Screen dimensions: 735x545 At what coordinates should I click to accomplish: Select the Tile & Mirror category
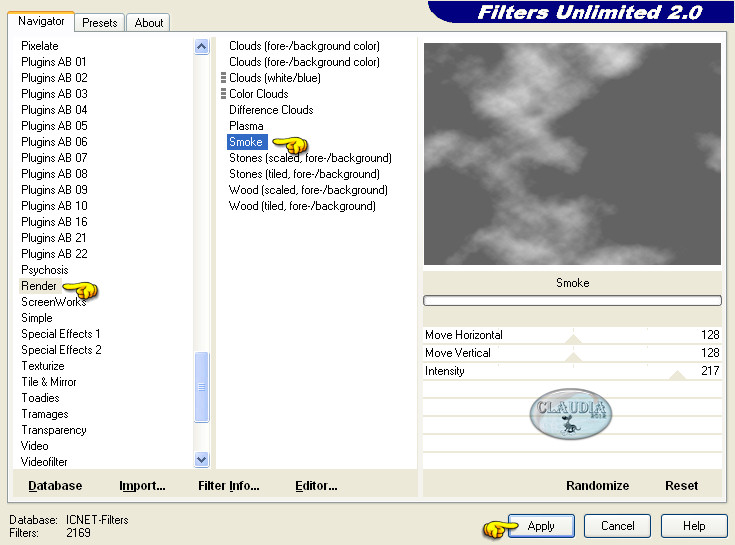[x=49, y=381]
